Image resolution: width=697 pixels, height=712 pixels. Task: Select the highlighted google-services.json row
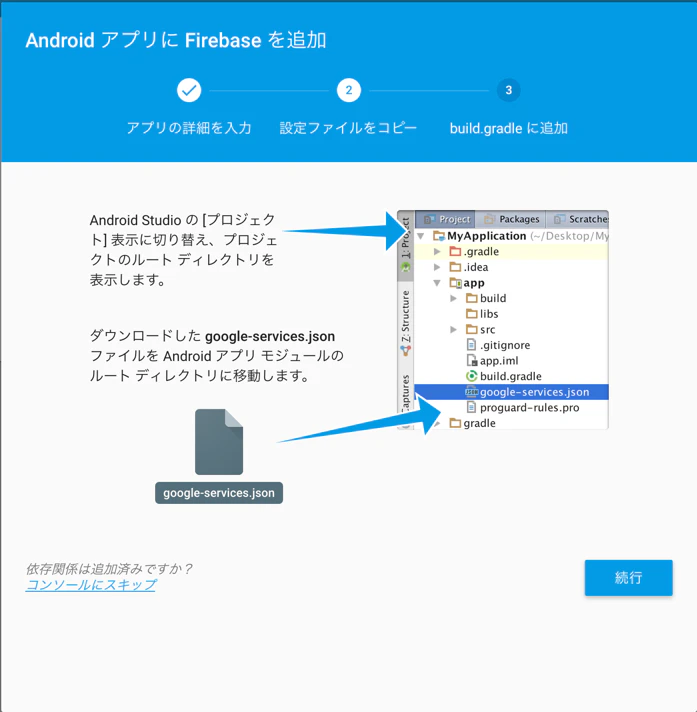(512, 392)
